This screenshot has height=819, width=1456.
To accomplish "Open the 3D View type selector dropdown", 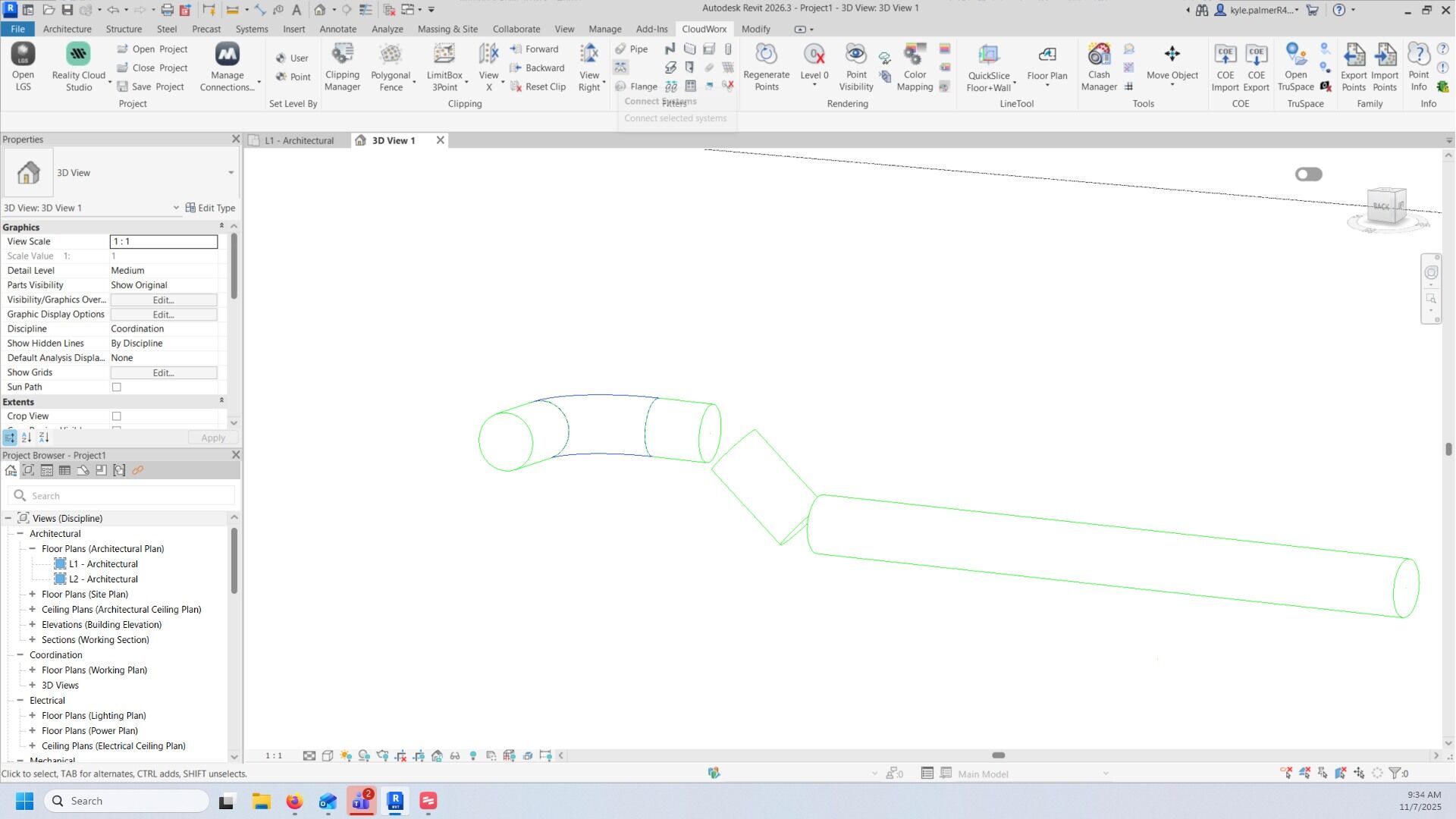I will pos(231,173).
